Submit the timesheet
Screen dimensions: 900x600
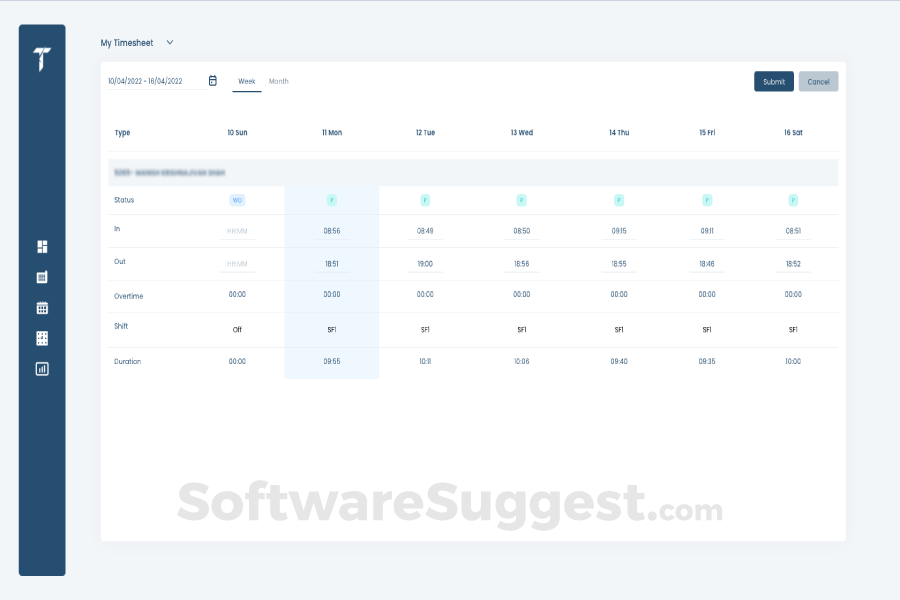click(x=774, y=82)
